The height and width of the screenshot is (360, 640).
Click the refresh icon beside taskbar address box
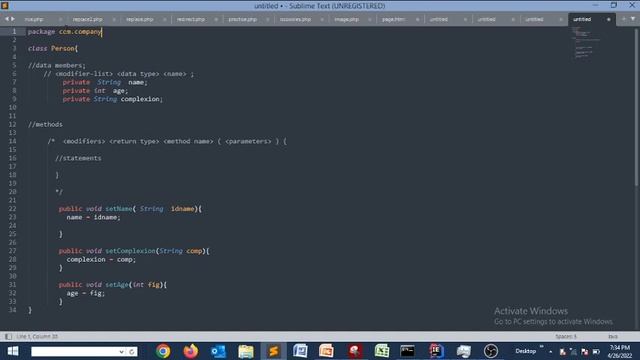132,351
